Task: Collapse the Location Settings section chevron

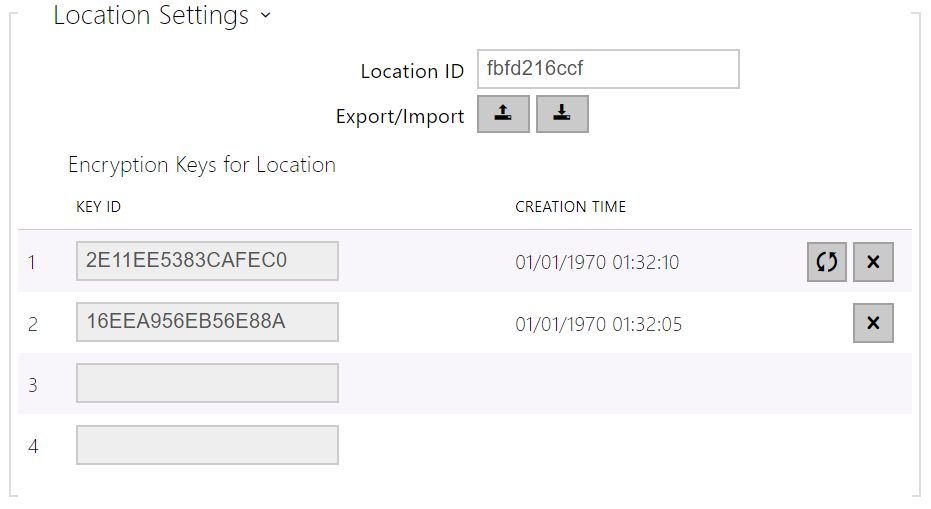Action: coord(265,17)
